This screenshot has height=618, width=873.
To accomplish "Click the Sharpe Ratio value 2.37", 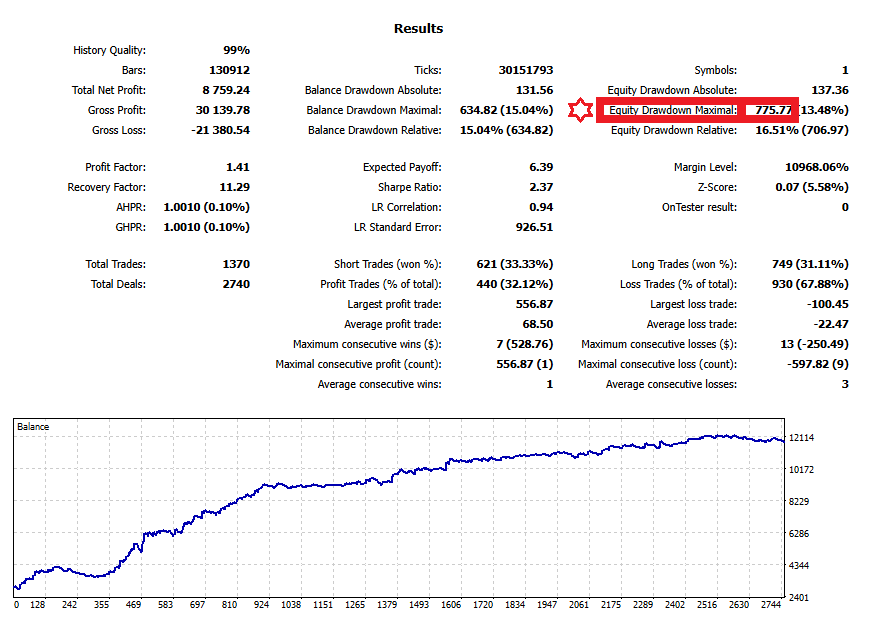I will (x=541, y=187).
